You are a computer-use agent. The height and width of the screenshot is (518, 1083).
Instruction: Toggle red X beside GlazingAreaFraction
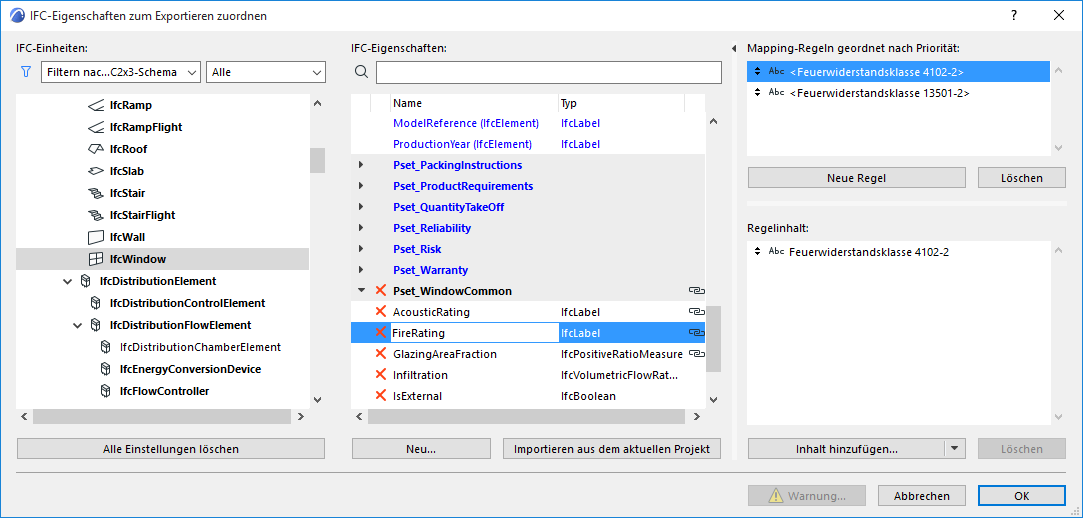[380, 354]
